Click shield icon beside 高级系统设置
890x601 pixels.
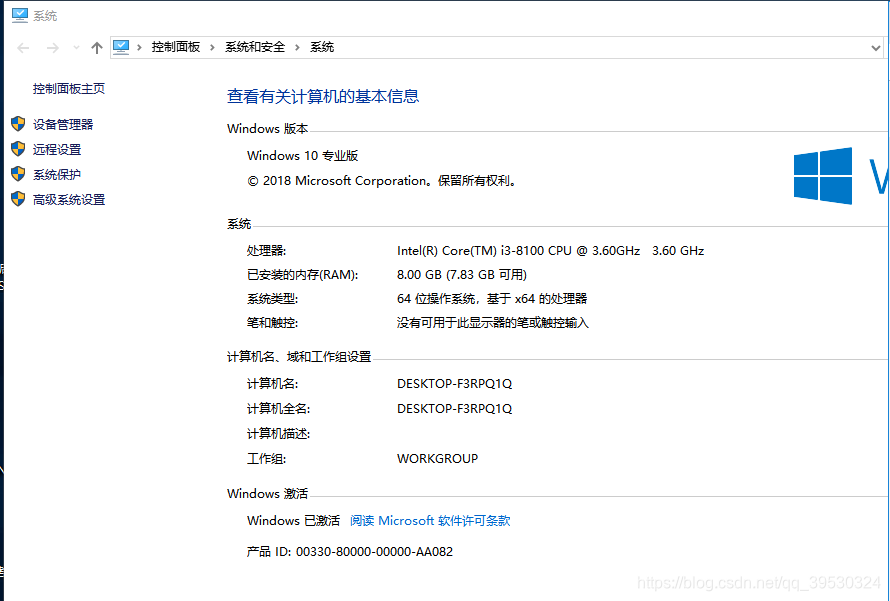pyautogui.click(x=18, y=199)
